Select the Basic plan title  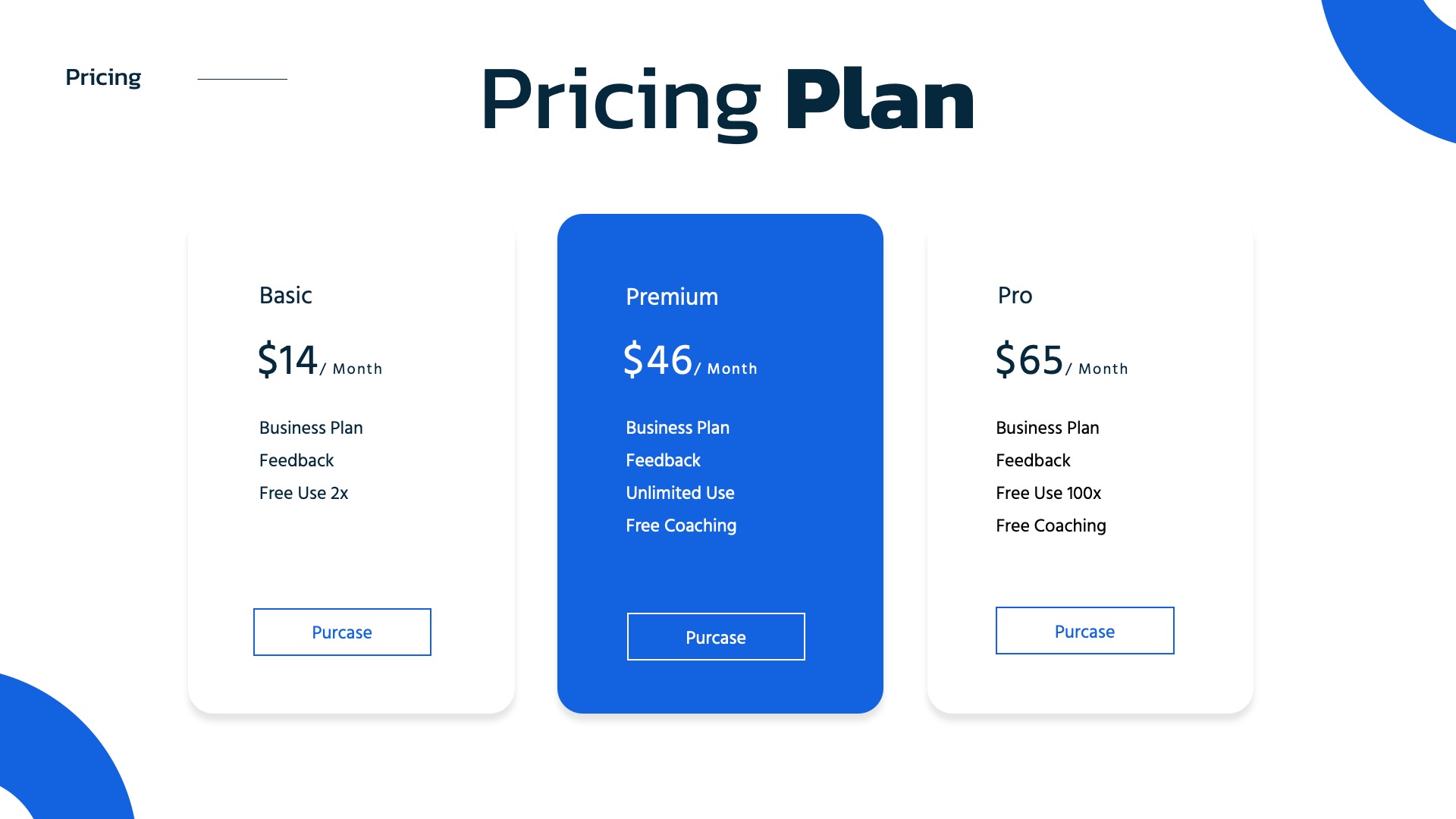[x=285, y=295]
